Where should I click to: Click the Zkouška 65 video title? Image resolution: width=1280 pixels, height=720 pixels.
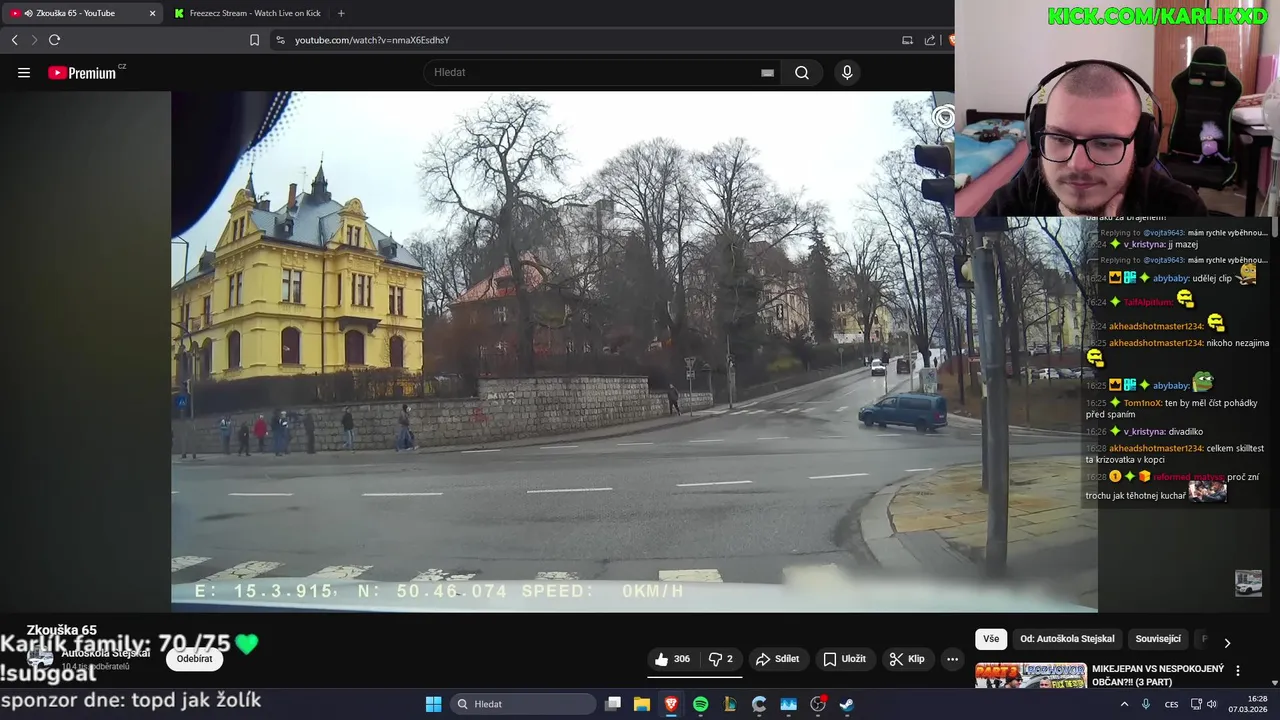tap(61, 630)
